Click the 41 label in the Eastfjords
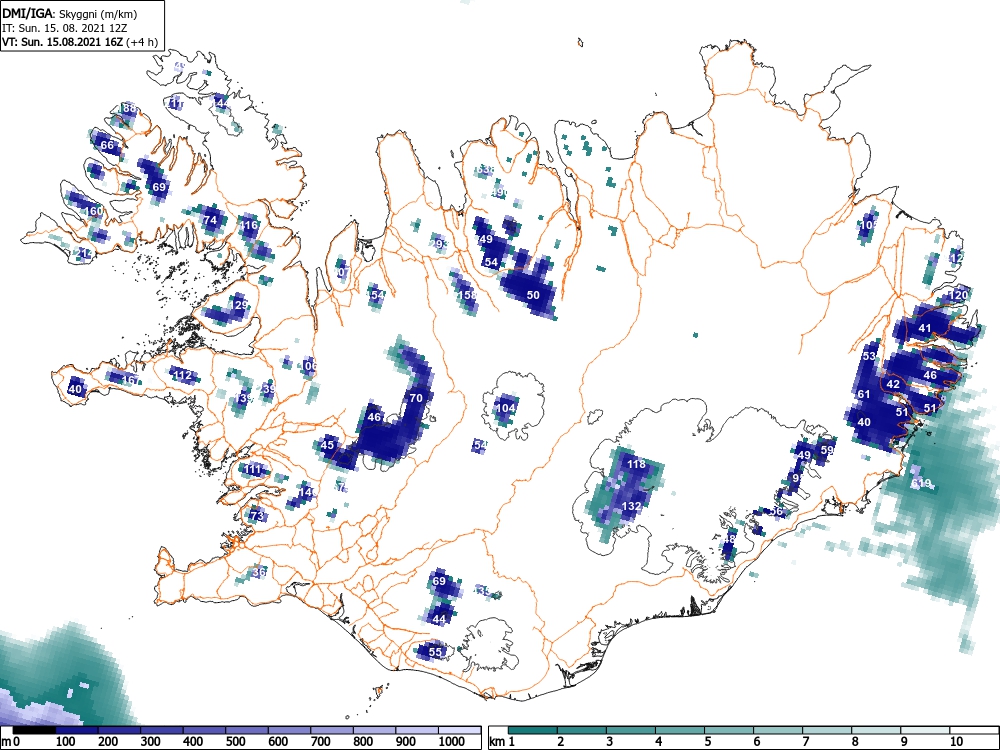This screenshot has height=750, width=1000. click(x=925, y=328)
